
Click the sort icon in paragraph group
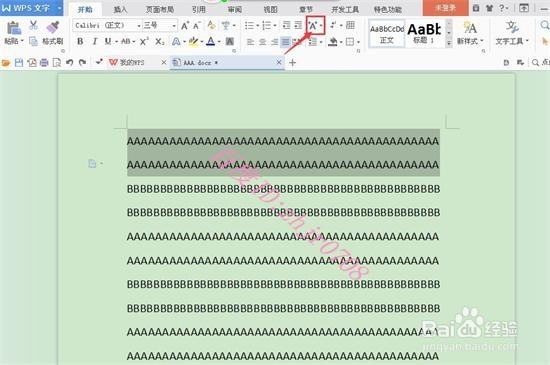pos(333,25)
